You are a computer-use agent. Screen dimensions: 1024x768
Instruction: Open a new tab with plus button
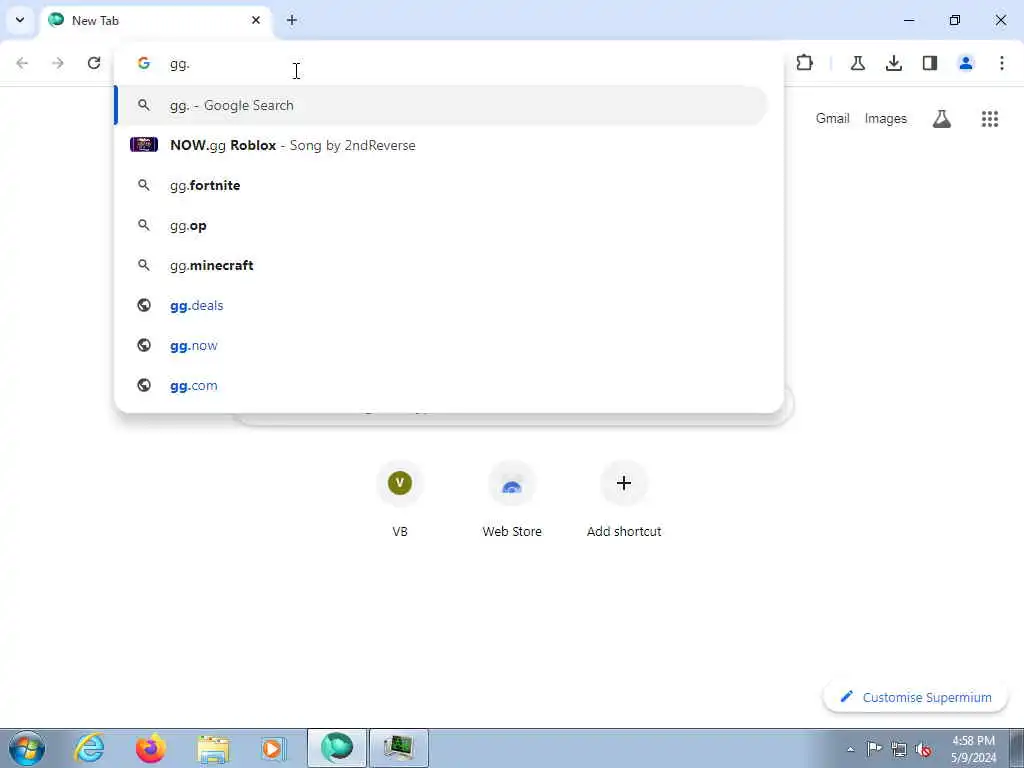tap(292, 20)
